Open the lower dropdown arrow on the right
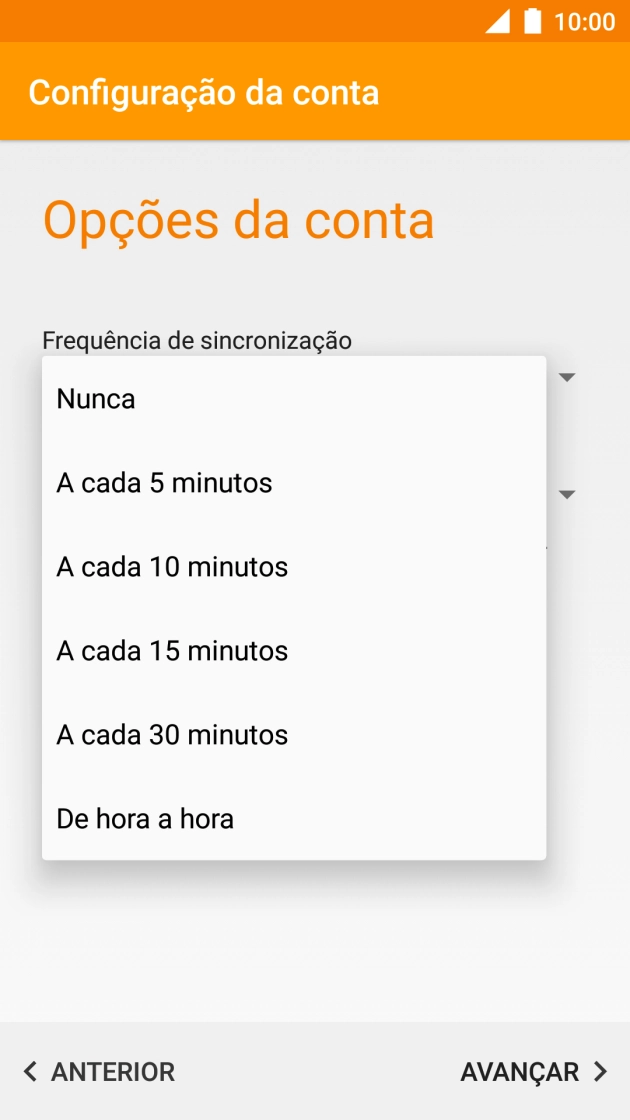Screen dimensions: 630x1120 click(x=567, y=494)
